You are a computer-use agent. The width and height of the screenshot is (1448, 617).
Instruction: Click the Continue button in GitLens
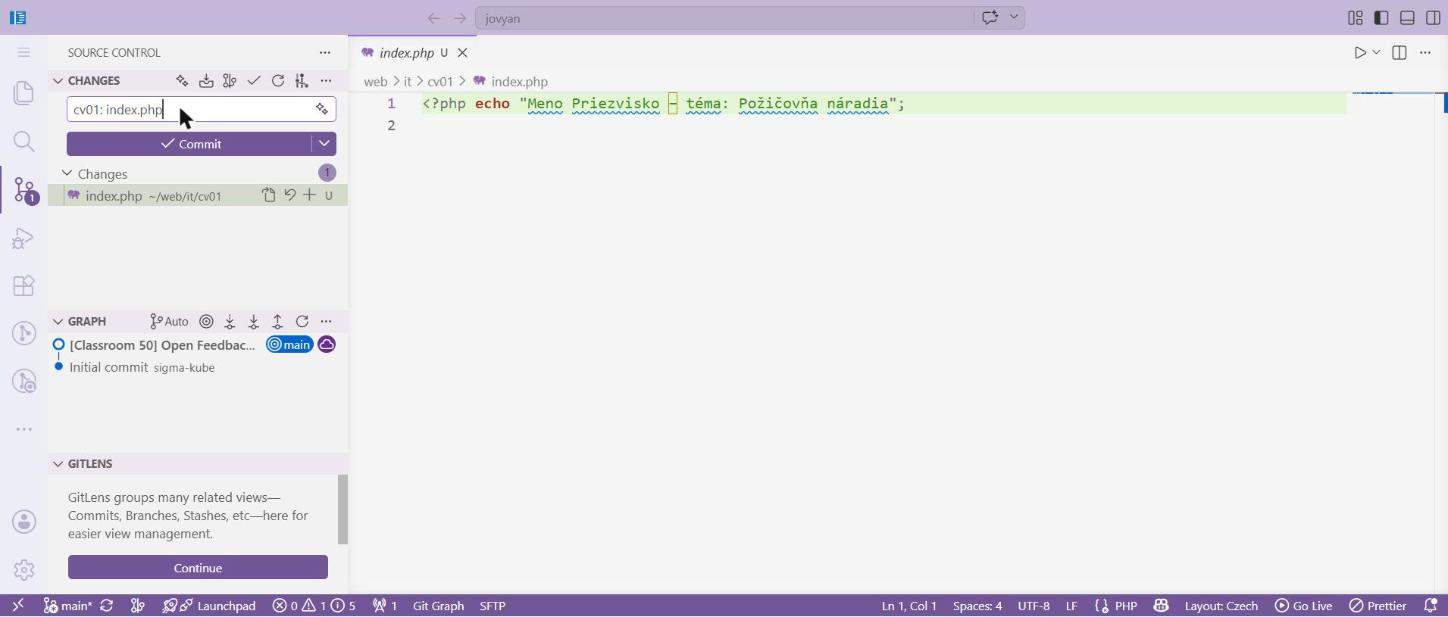tap(198, 567)
